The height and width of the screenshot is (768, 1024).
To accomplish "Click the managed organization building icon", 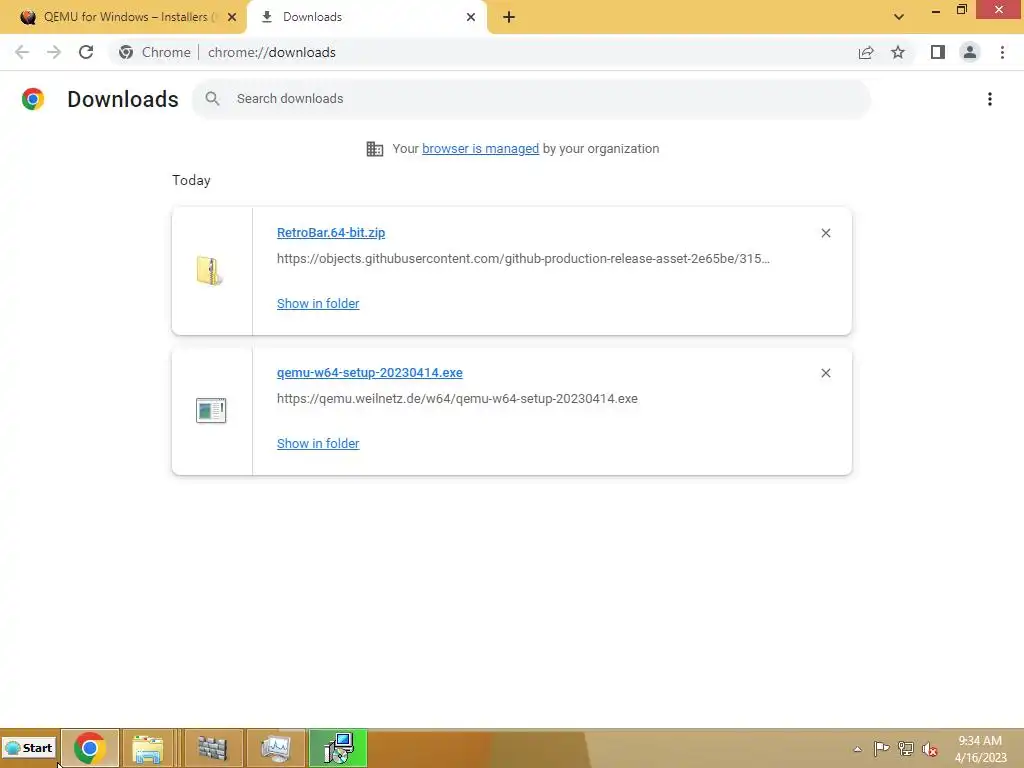I will 375,149.
